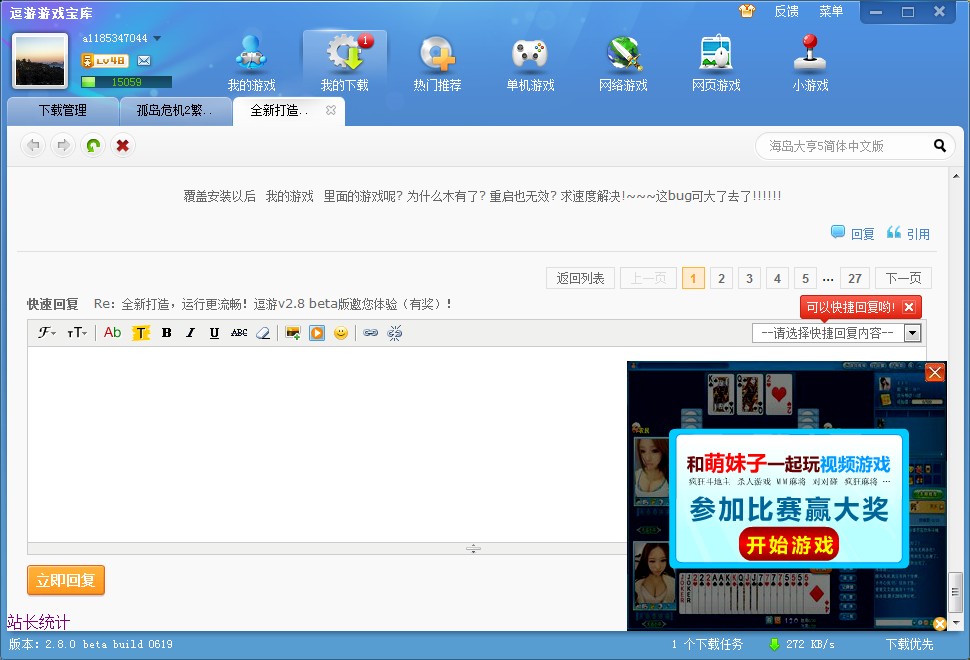The image size is (970, 660).
Task: Open the 菜单 menu
Action: 831,11
